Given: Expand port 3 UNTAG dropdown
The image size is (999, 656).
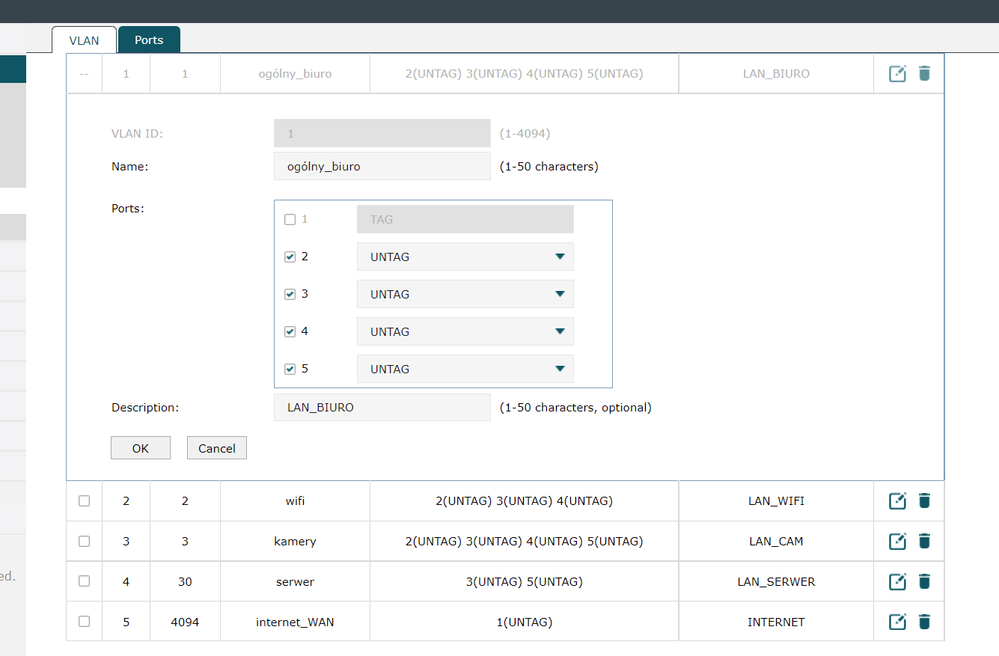Looking at the screenshot, I should pyautogui.click(x=465, y=294).
